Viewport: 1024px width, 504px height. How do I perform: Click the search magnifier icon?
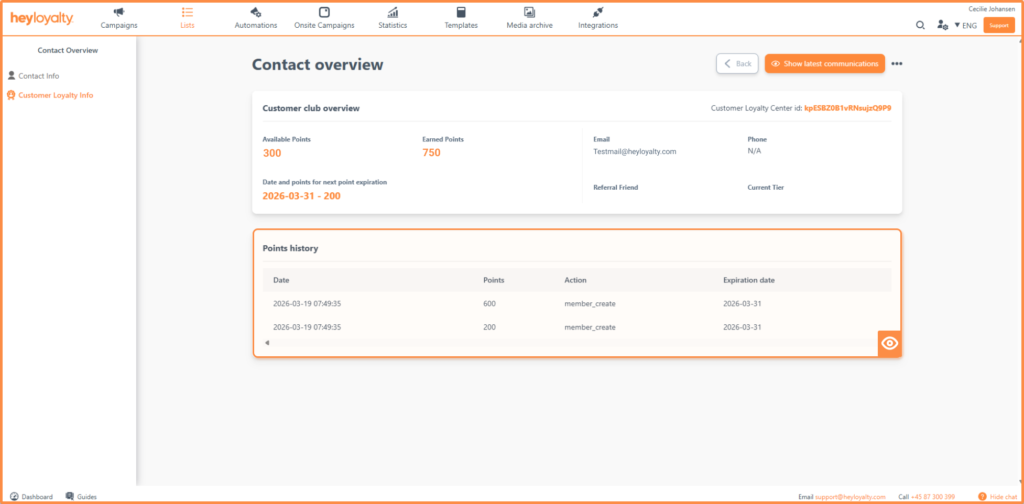920,25
